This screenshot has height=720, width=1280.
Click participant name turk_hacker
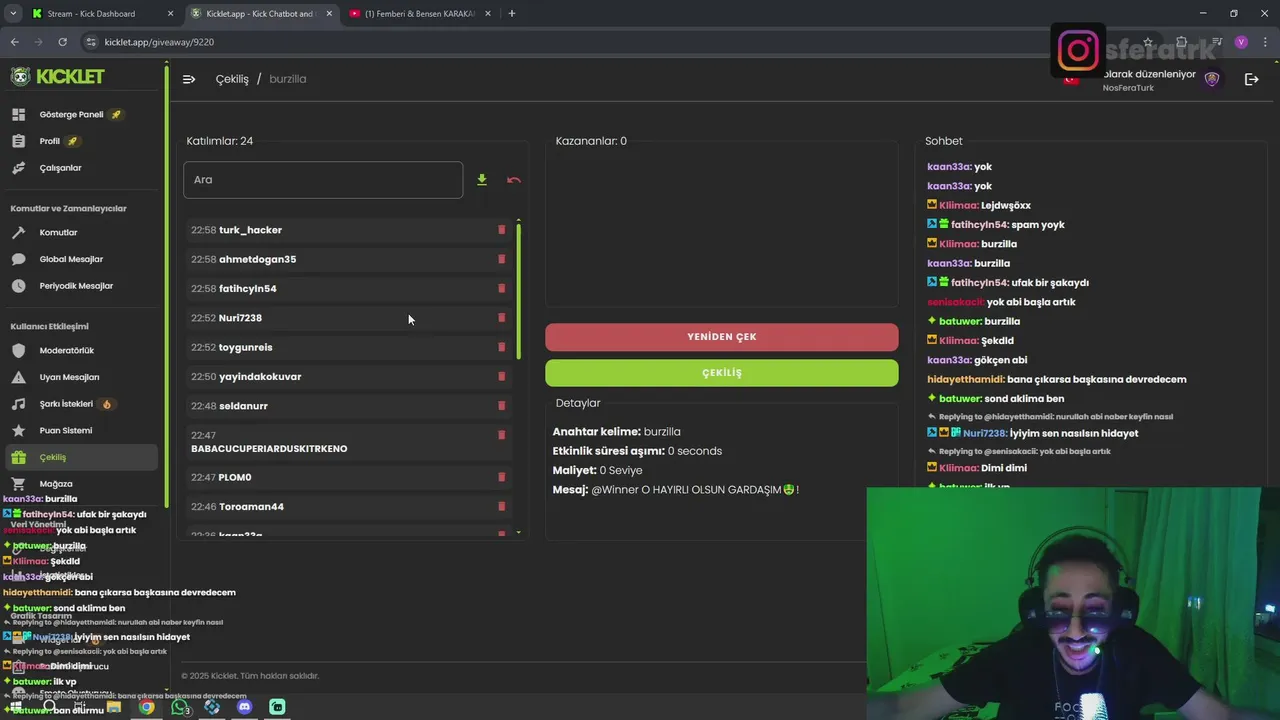pyautogui.click(x=250, y=230)
